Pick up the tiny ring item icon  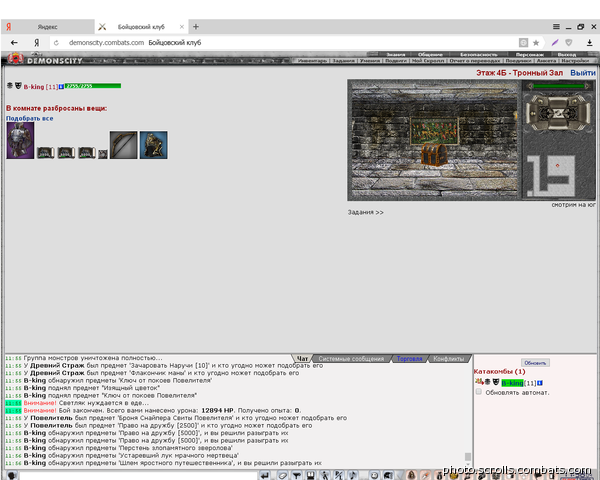click(103, 154)
